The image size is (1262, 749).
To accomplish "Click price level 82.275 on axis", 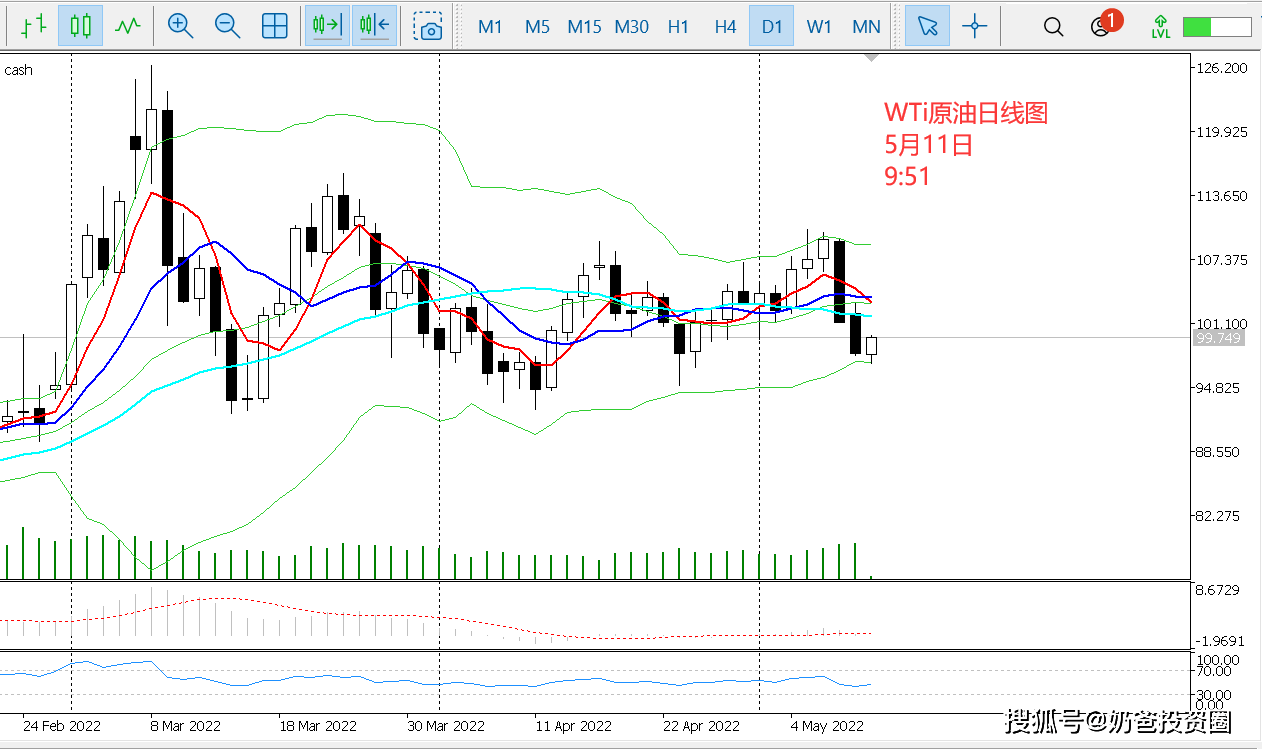I will click(x=1219, y=516).
